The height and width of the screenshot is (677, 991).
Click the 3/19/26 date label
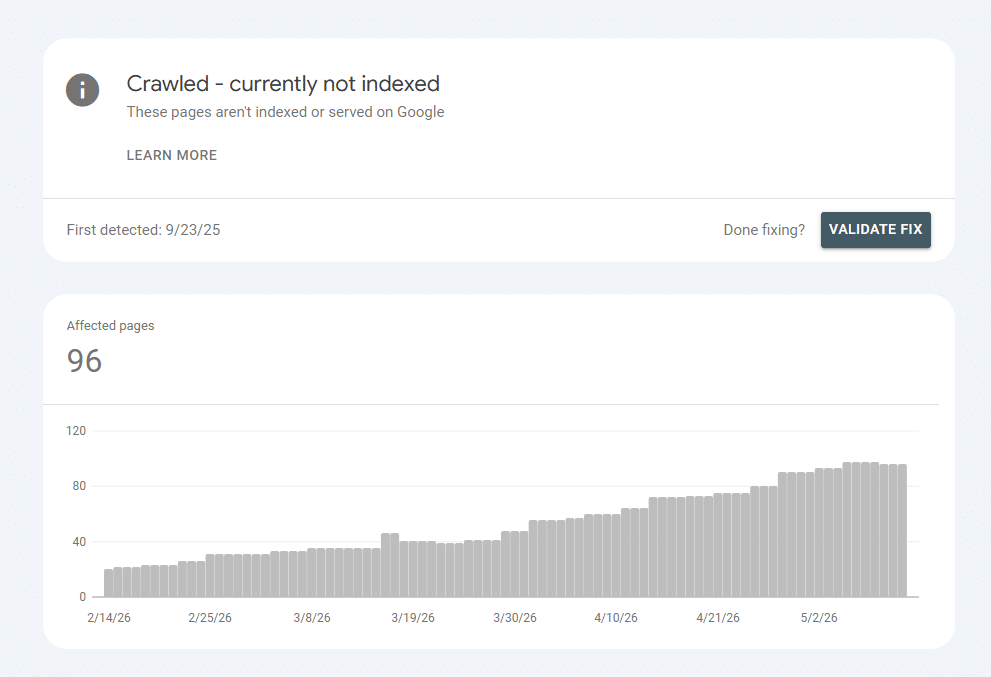(x=413, y=618)
